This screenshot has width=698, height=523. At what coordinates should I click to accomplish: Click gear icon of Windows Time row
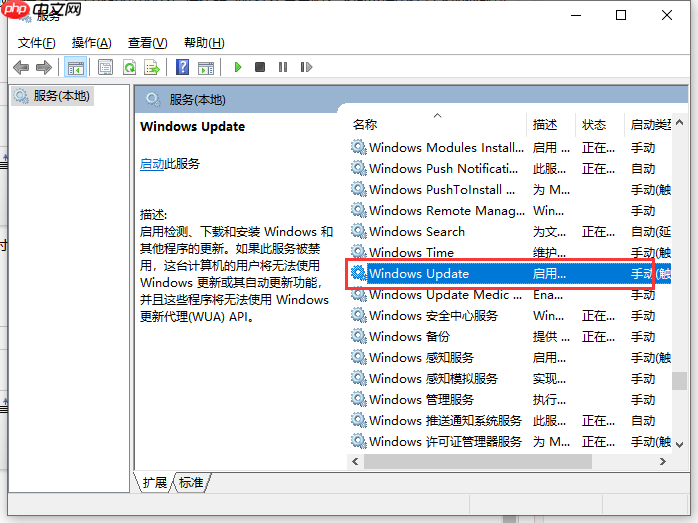point(358,251)
